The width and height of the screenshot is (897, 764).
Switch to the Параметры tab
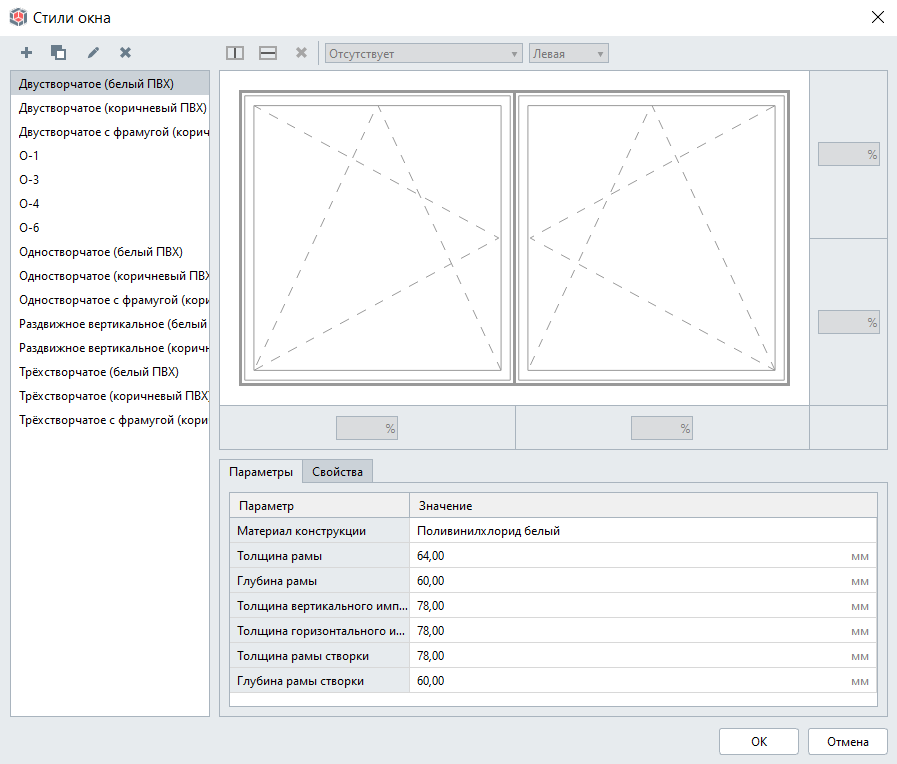(261, 472)
